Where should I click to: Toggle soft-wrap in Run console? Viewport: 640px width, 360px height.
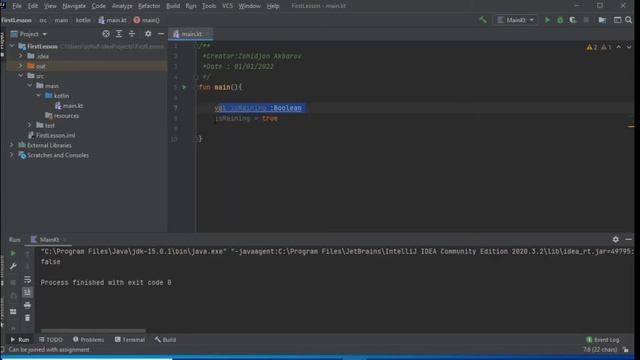click(27, 280)
